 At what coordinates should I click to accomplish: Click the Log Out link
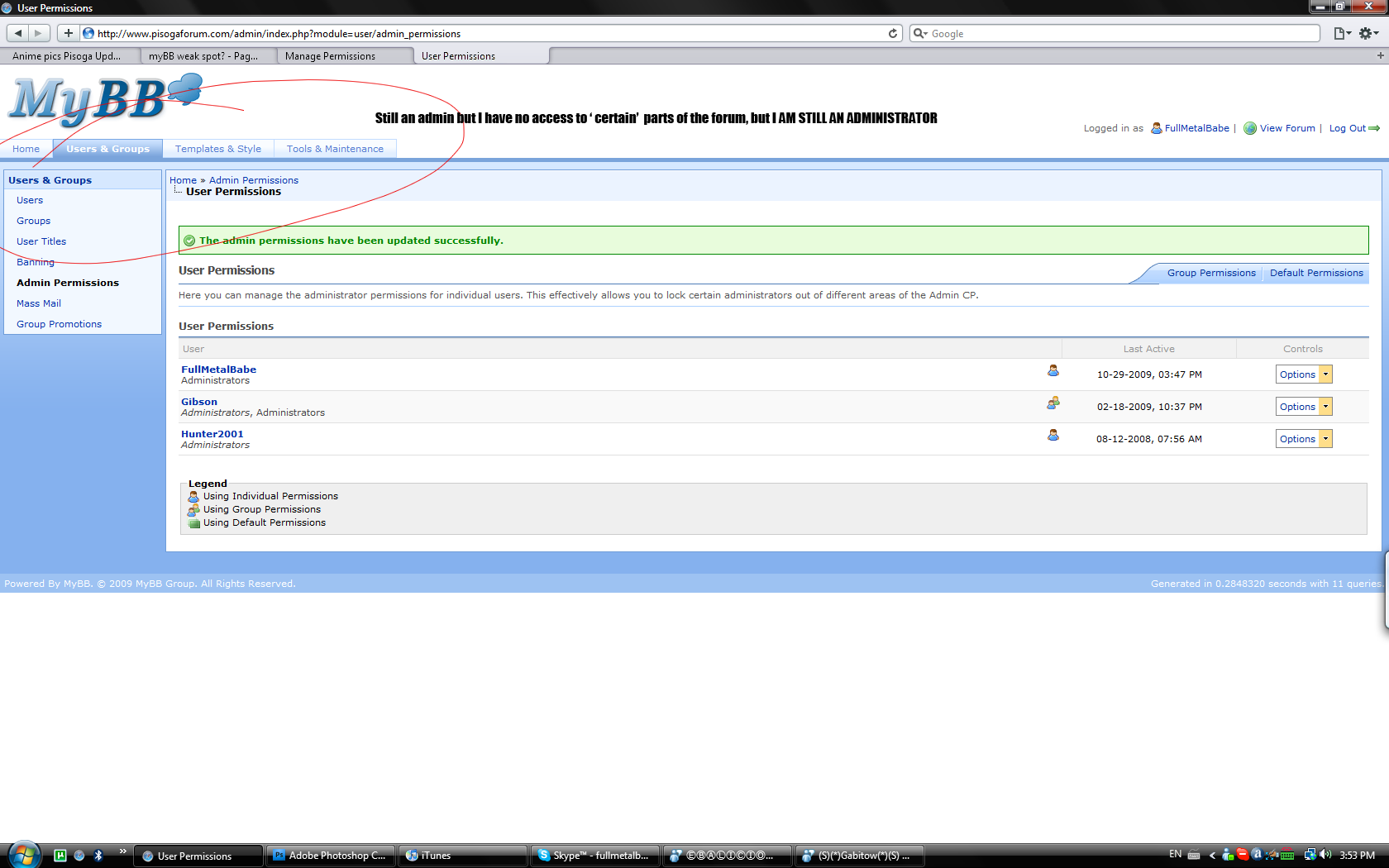click(x=1348, y=128)
